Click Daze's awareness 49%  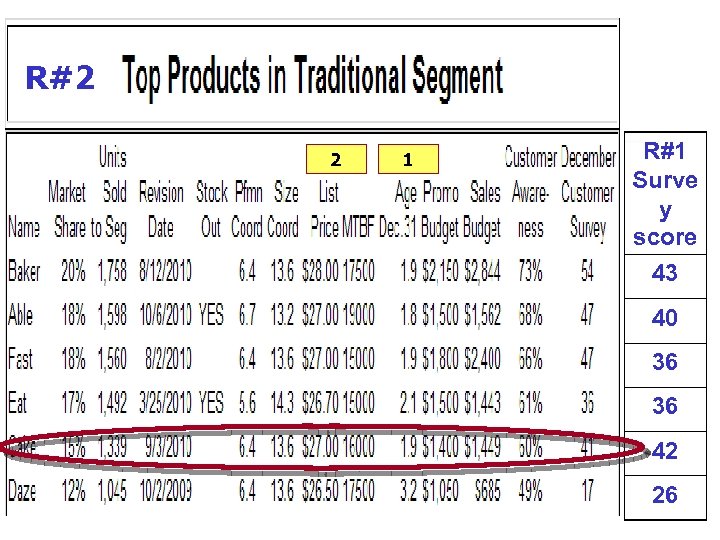[x=530, y=491]
